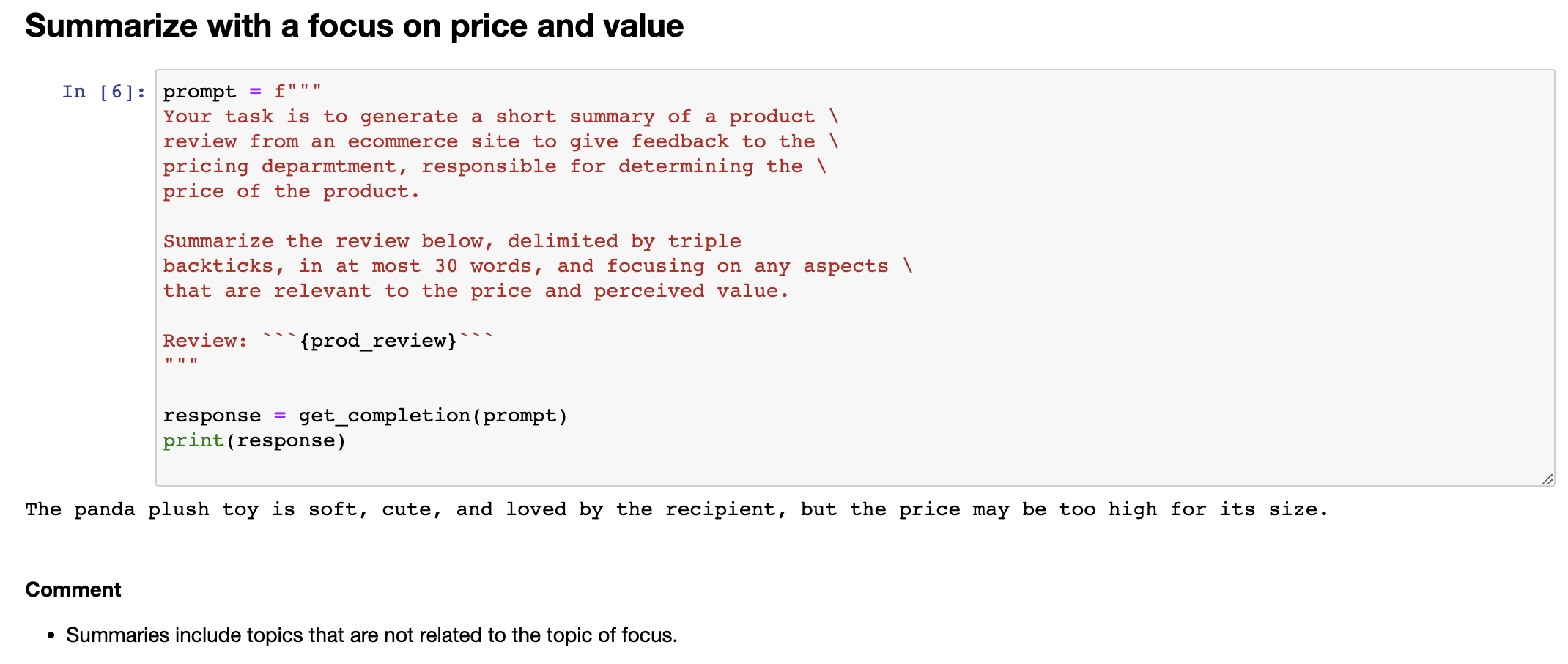Click the line starting with Your task is
This screenshot has width=1568, height=664.
(x=500, y=117)
